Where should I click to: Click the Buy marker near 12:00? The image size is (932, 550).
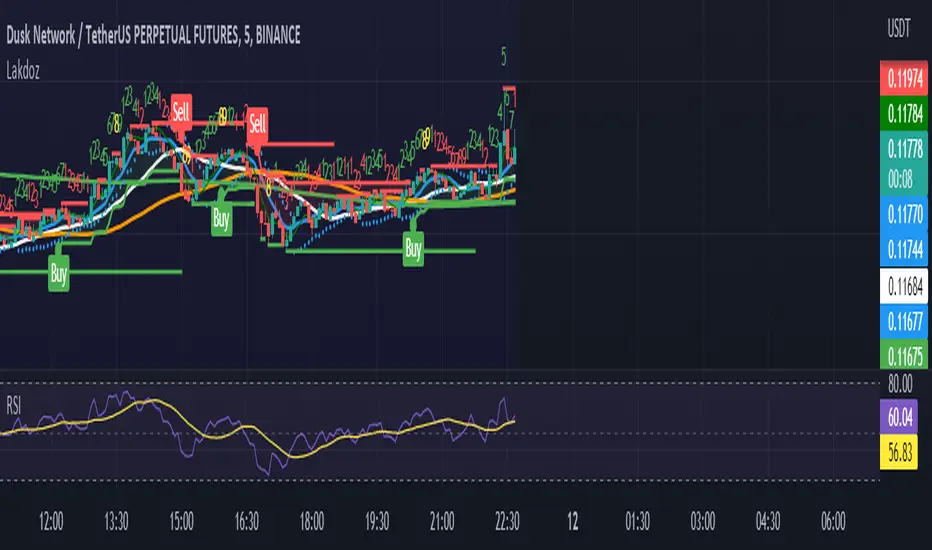pyautogui.click(x=59, y=274)
